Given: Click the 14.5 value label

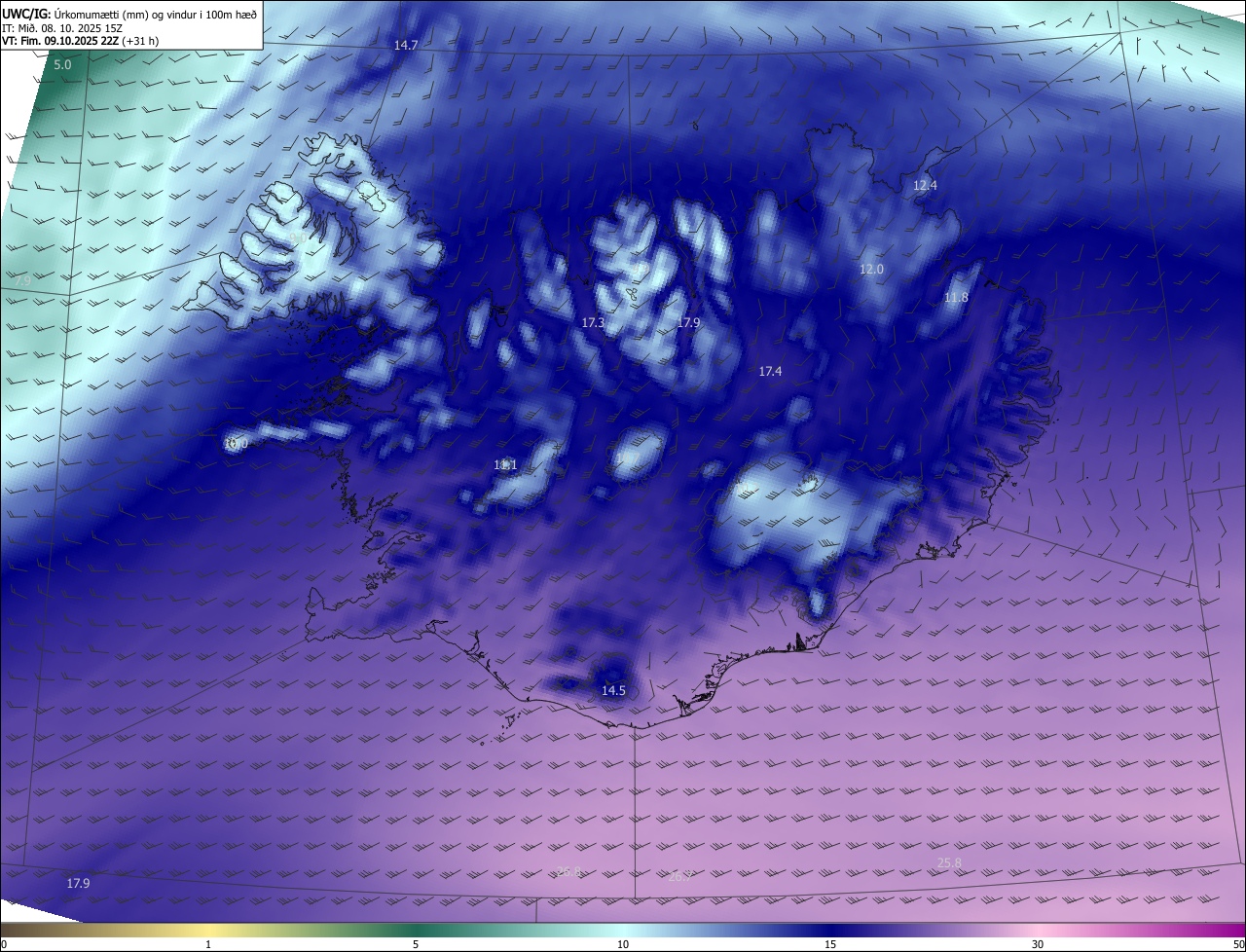Looking at the screenshot, I should coord(613,691).
